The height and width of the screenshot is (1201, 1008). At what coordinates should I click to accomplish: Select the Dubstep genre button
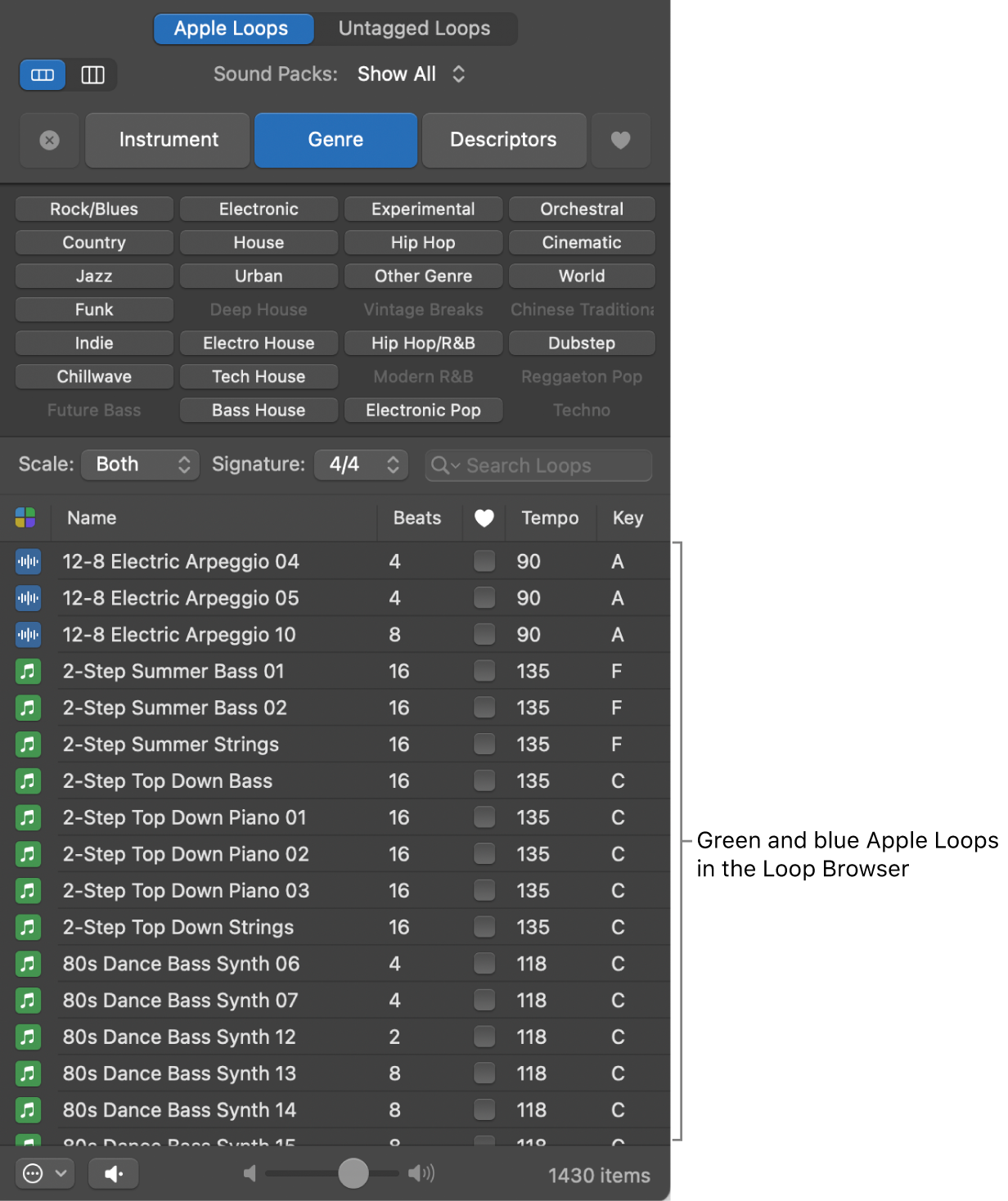[582, 344]
